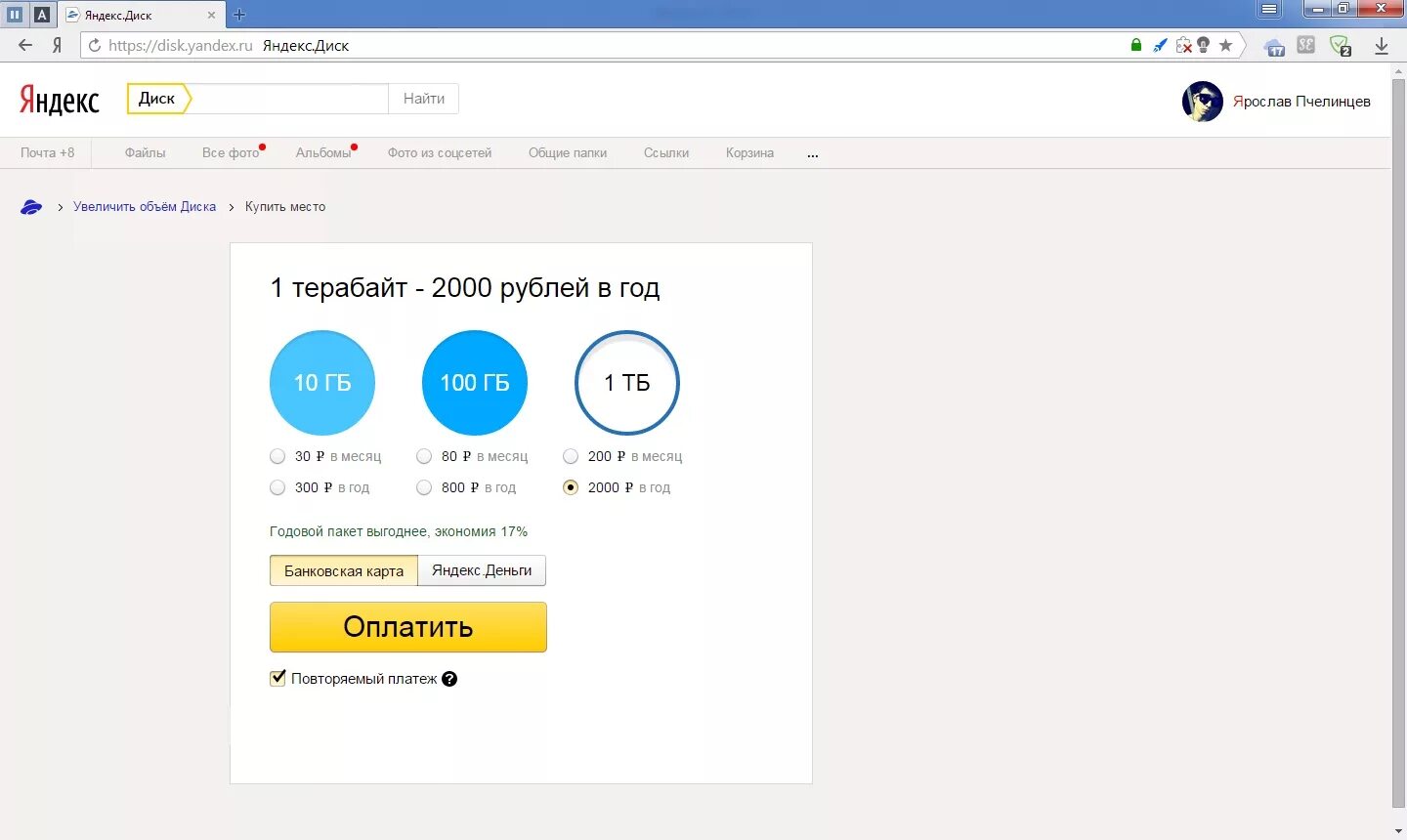This screenshot has width=1407, height=840.
Task: Go to Ссылки section
Action: tap(666, 152)
